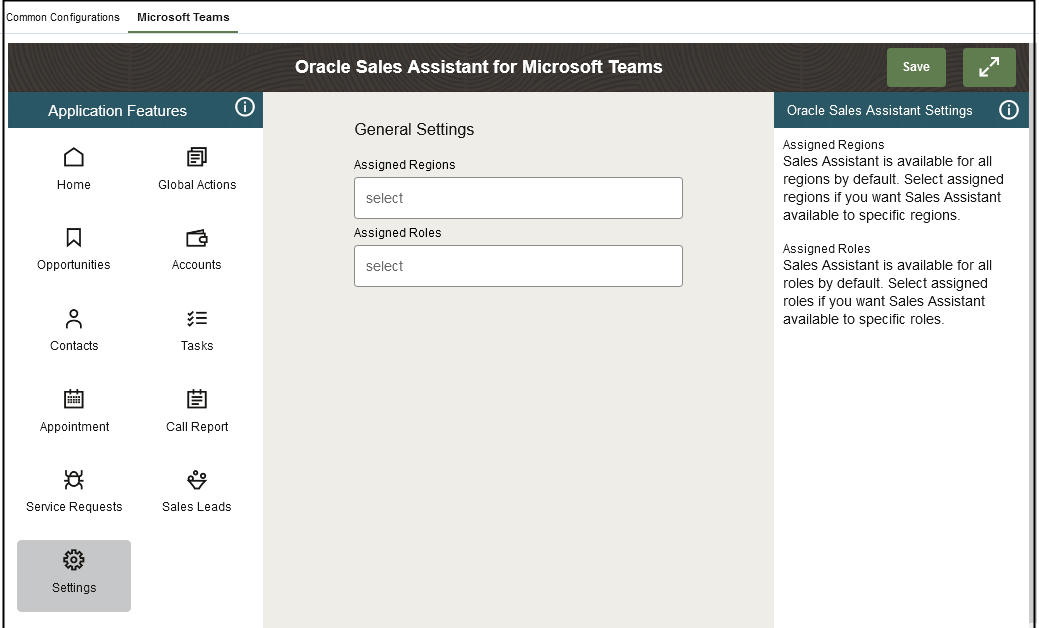Screen dimensions: 1039x628
Task: Open the Contacts person icon
Action: tap(74, 319)
